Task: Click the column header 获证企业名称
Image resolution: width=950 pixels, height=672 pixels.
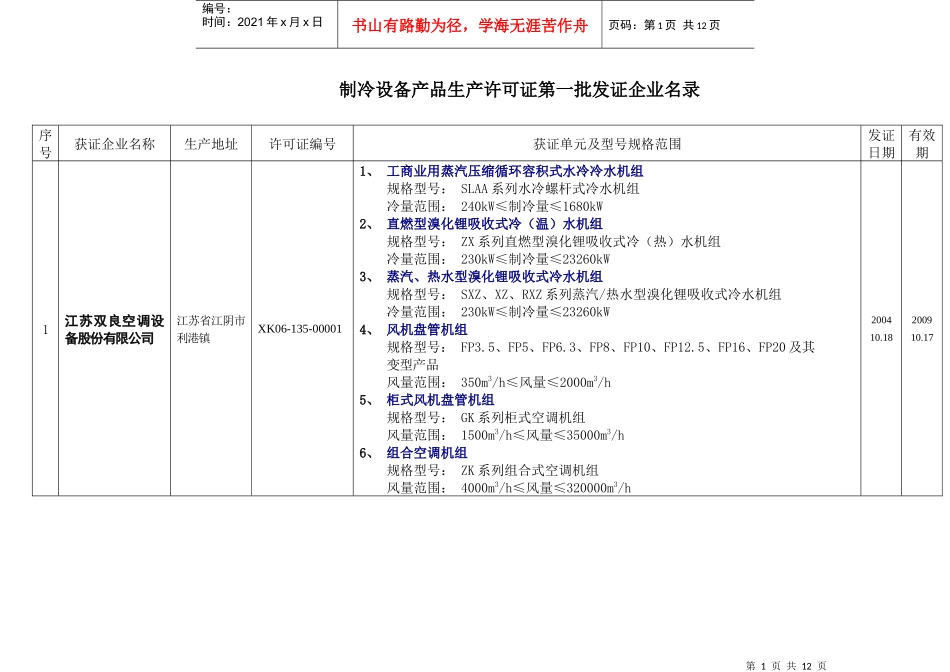Action: 115,144
